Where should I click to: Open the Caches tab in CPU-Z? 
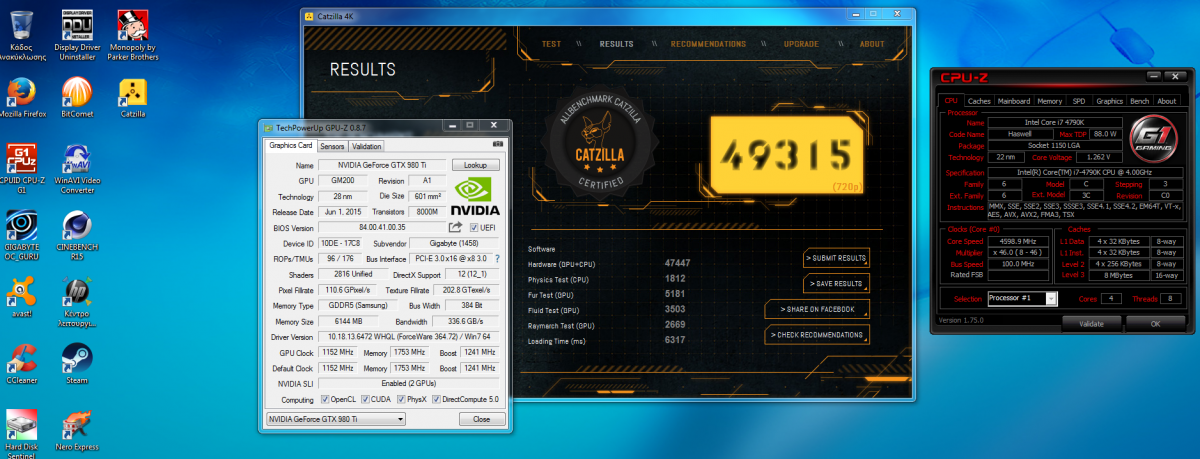(x=979, y=101)
